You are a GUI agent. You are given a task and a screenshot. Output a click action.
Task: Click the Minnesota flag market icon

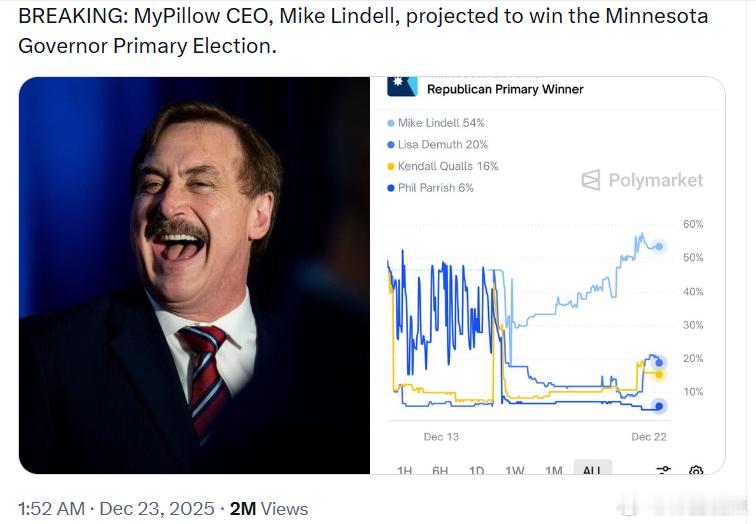pos(403,85)
